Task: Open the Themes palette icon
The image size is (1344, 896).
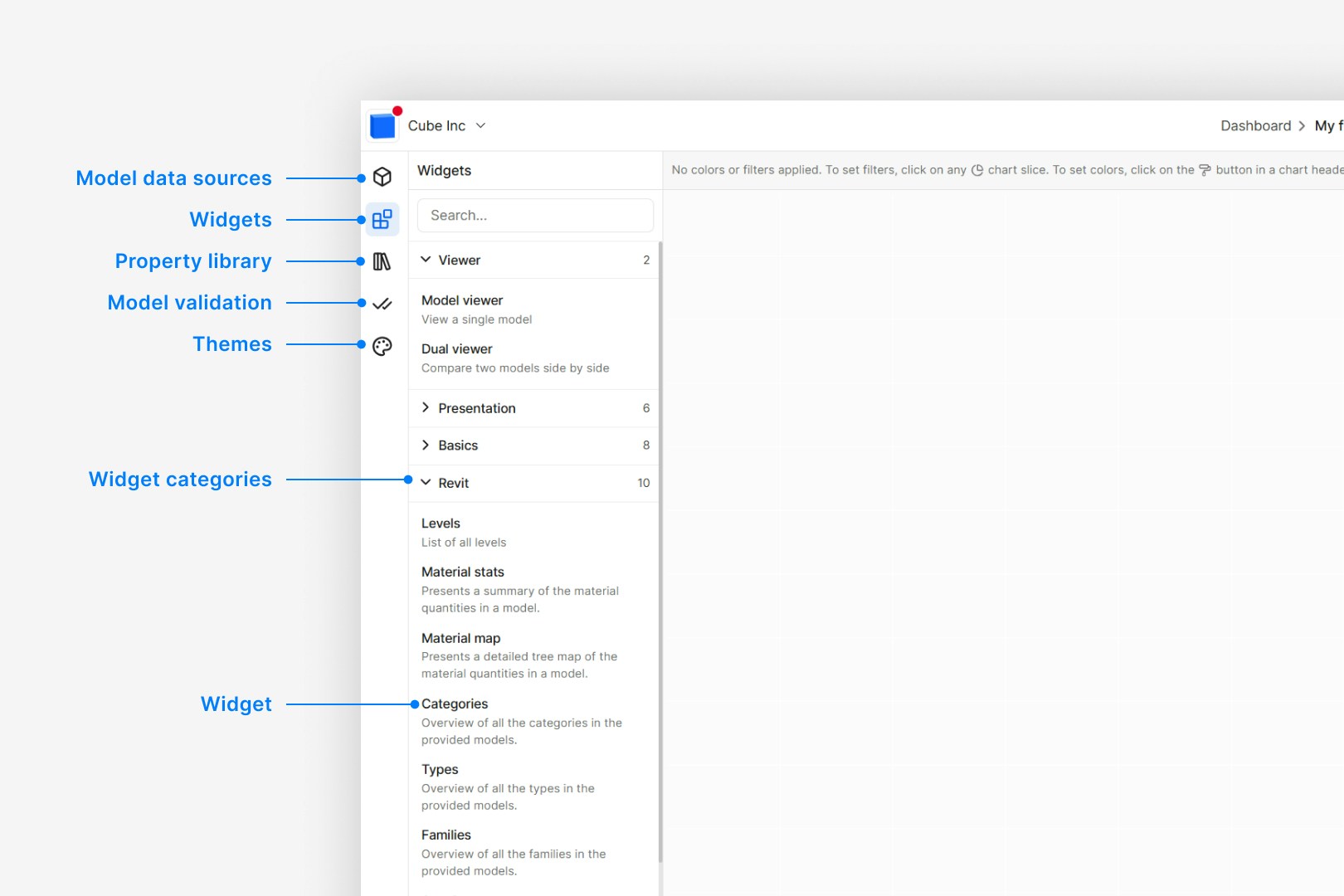Action: pos(382,346)
